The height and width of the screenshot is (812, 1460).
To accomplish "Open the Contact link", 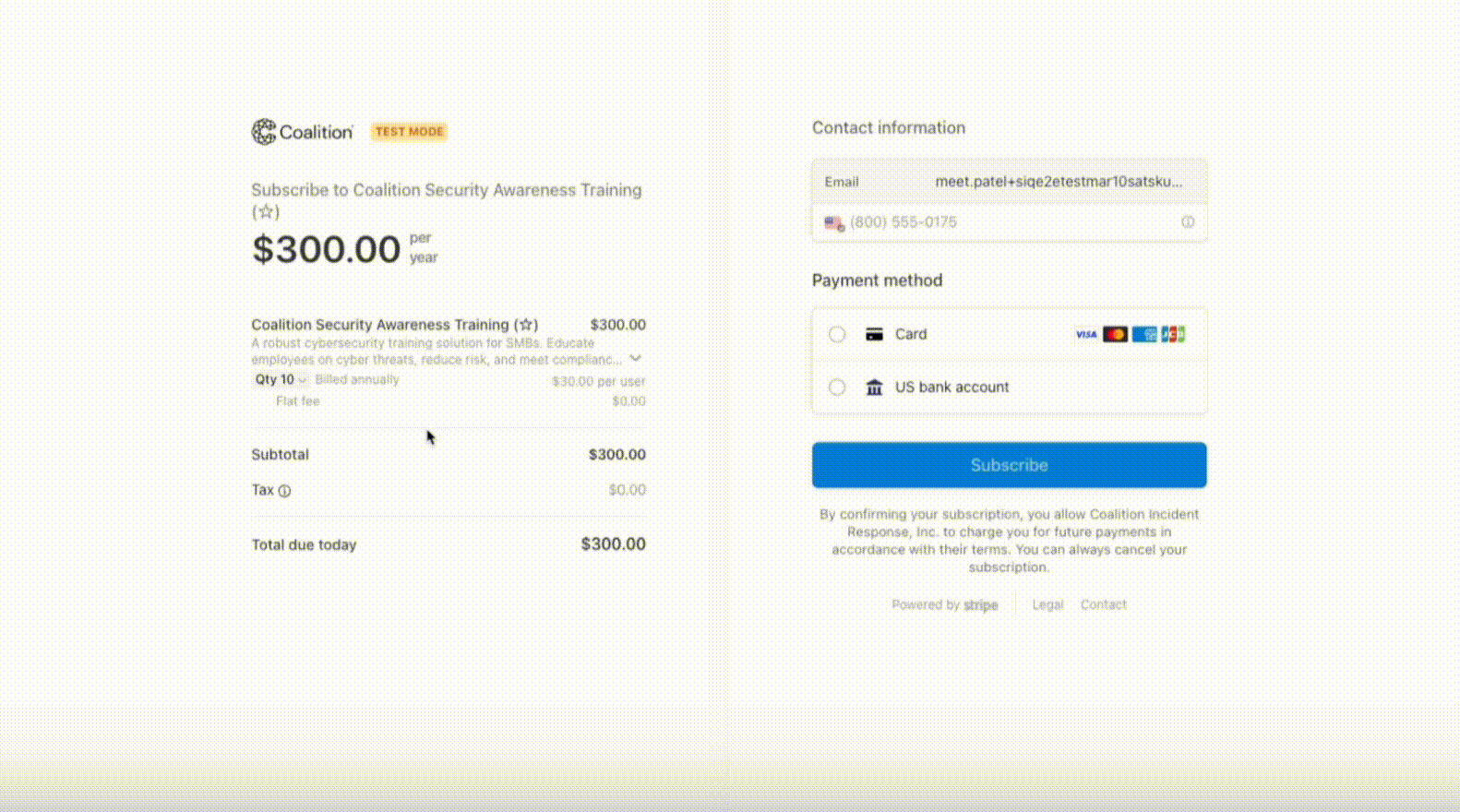I will click(x=1103, y=605).
